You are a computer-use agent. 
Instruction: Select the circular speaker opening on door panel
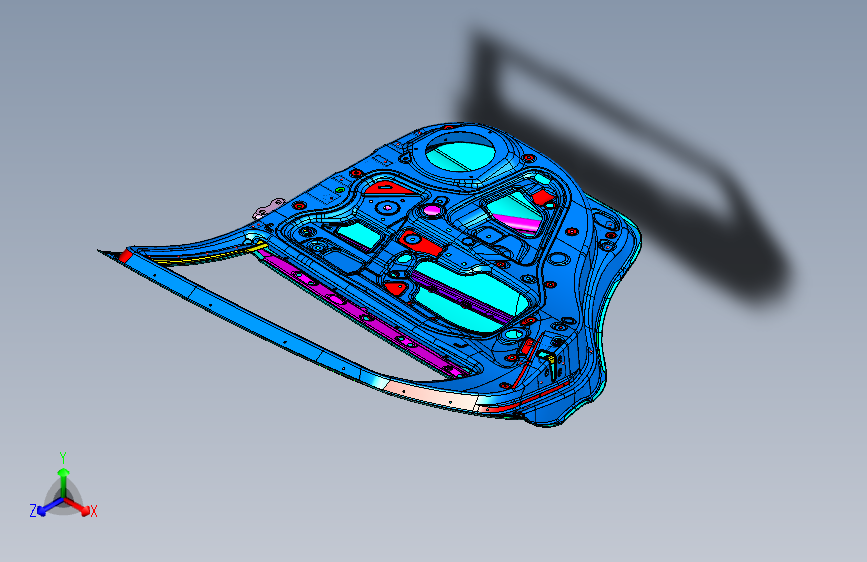click(x=459, y=152)
